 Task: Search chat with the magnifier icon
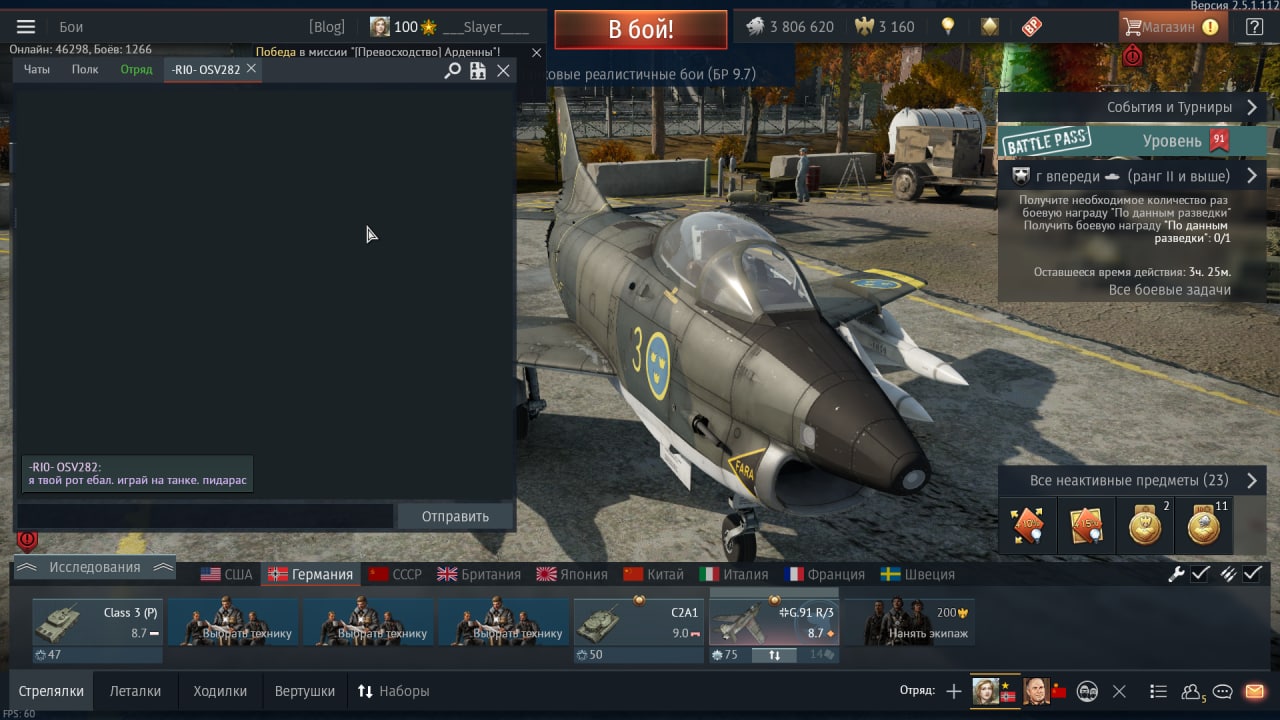pyautogui.click(x=452, y=70)
